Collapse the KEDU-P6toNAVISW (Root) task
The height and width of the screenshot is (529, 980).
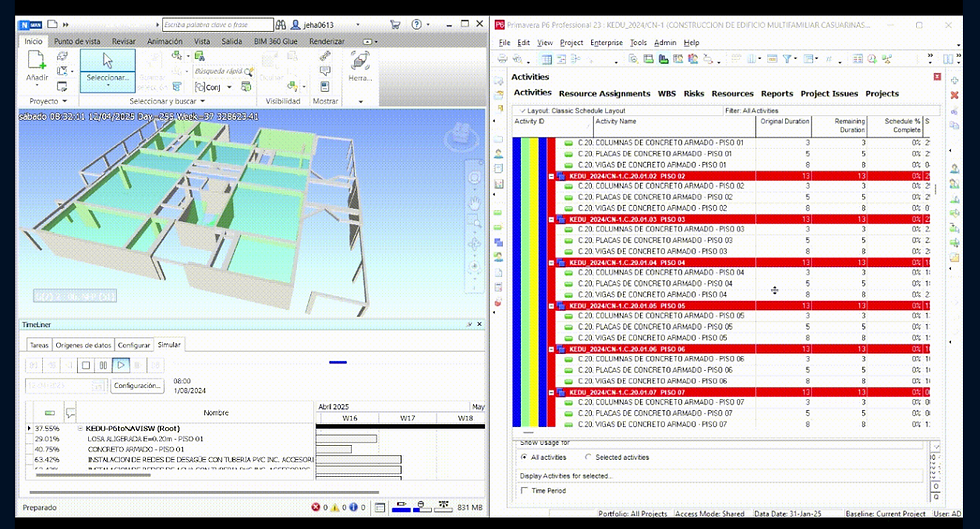(x=80, y=428)
